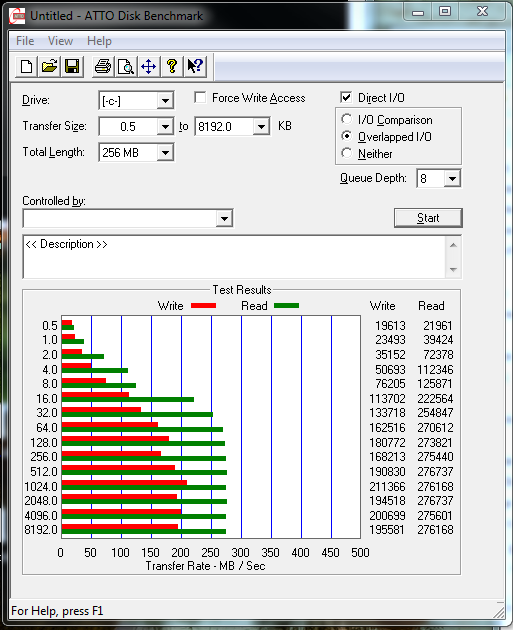
Task: Open the Transfer Size maximum 8192.0 dropdown
Action: point(261,127)
